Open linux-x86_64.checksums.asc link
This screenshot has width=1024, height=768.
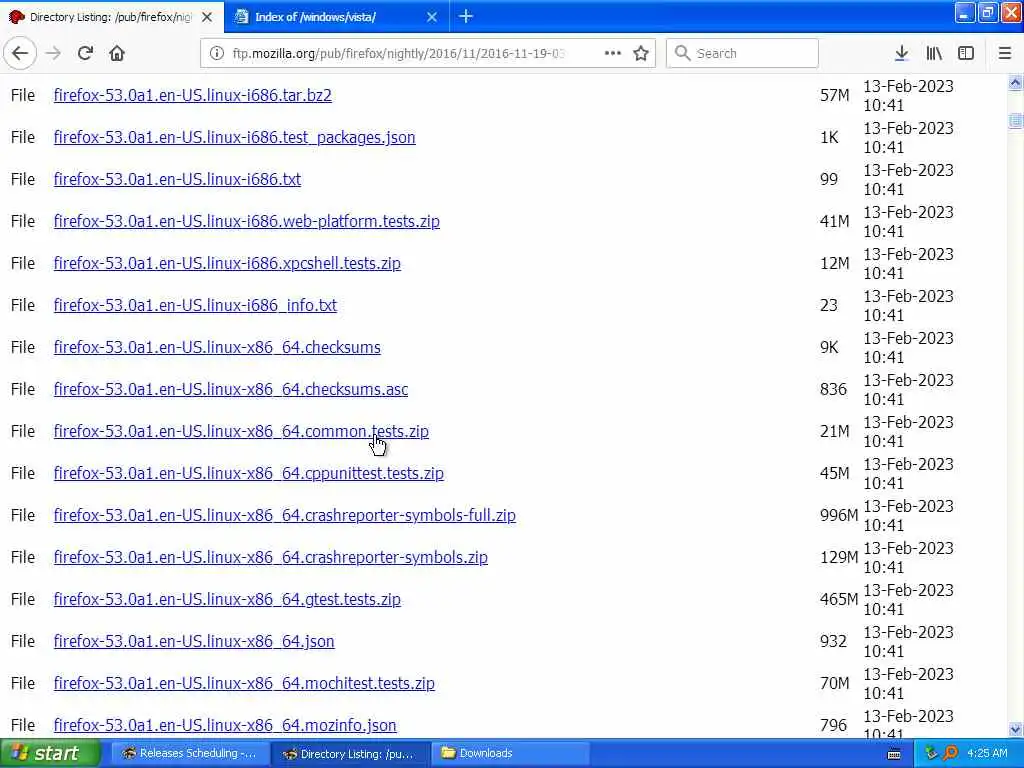tap(231, 389)
